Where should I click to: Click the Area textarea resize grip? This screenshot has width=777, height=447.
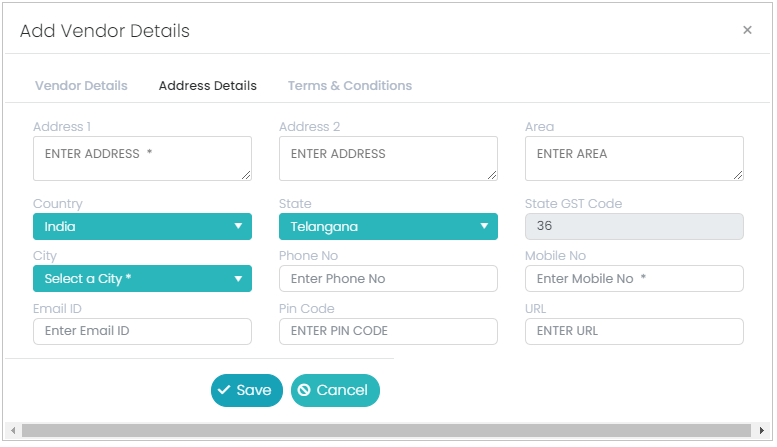click(x=738, y=175)
